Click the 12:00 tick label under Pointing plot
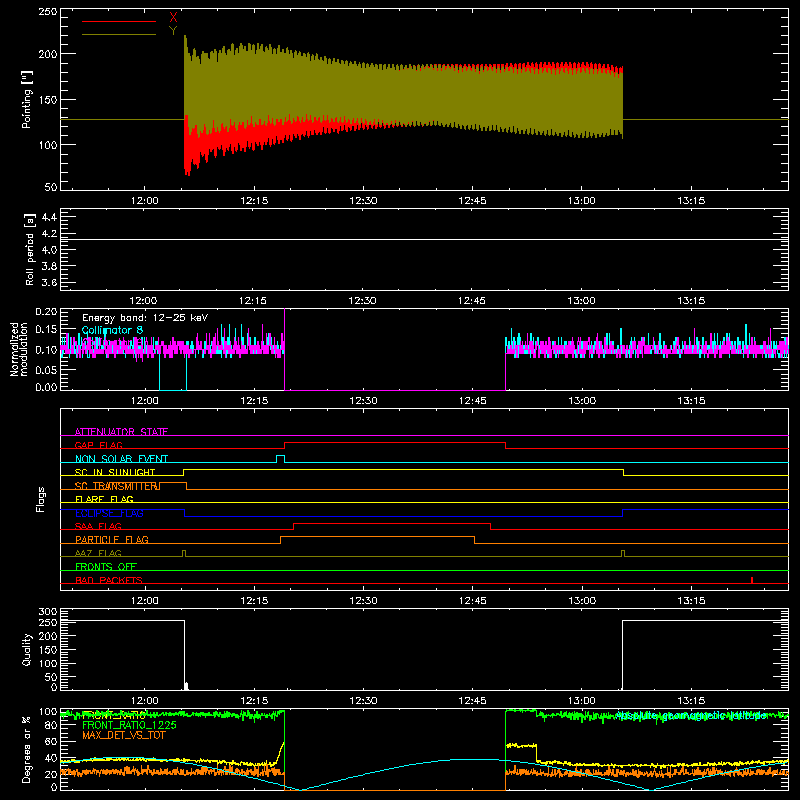The height and width of the screenshot is (800, 800). click(144, 201)
